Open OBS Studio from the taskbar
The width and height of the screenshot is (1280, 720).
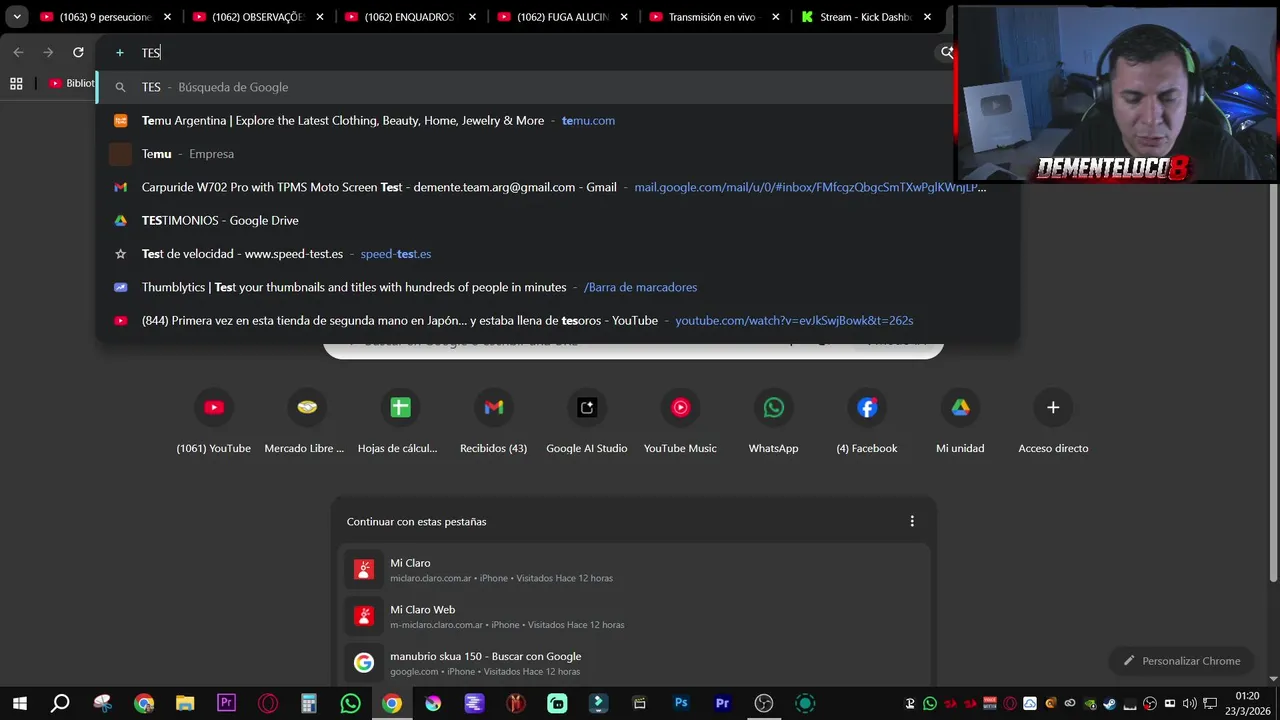(764, 704)
